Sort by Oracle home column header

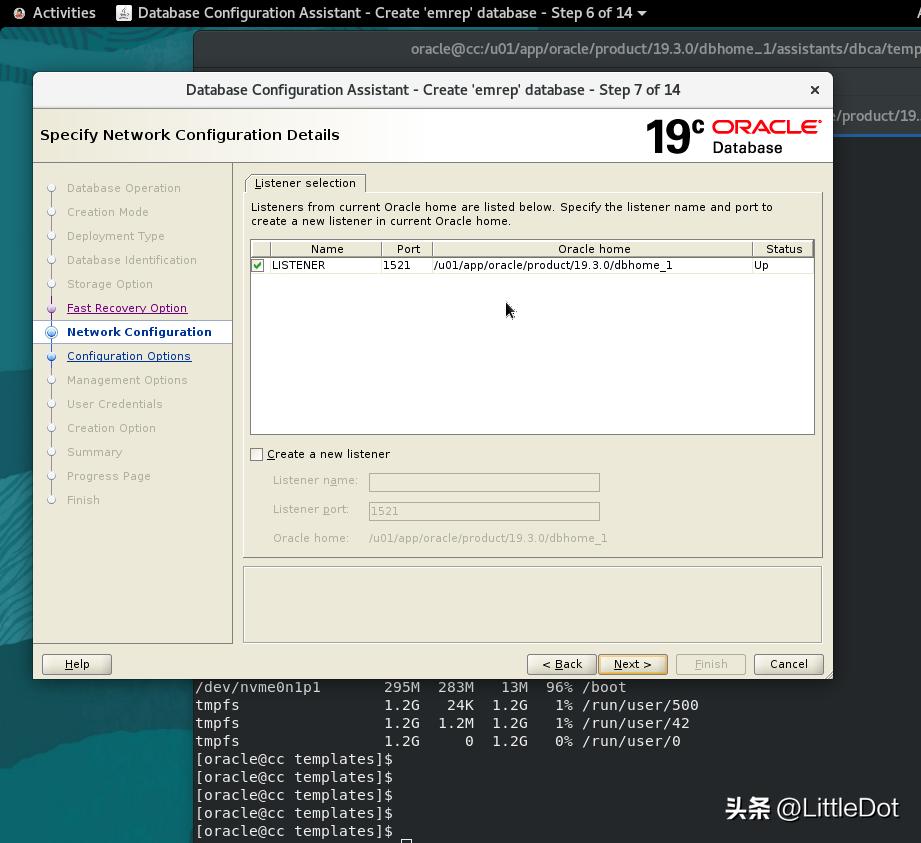[593, 249]
